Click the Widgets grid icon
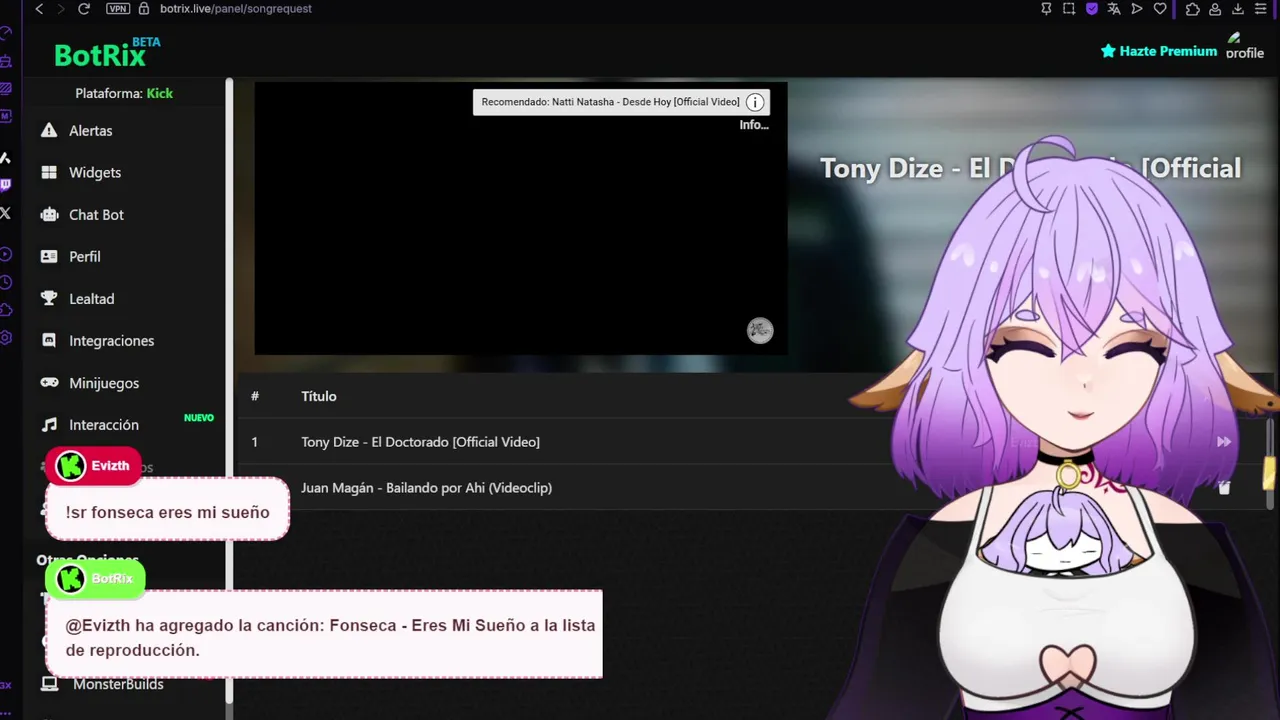Image resolution: width=1280 pixels, height=720 pixels. pyautogui.click(x=48, y=172)
